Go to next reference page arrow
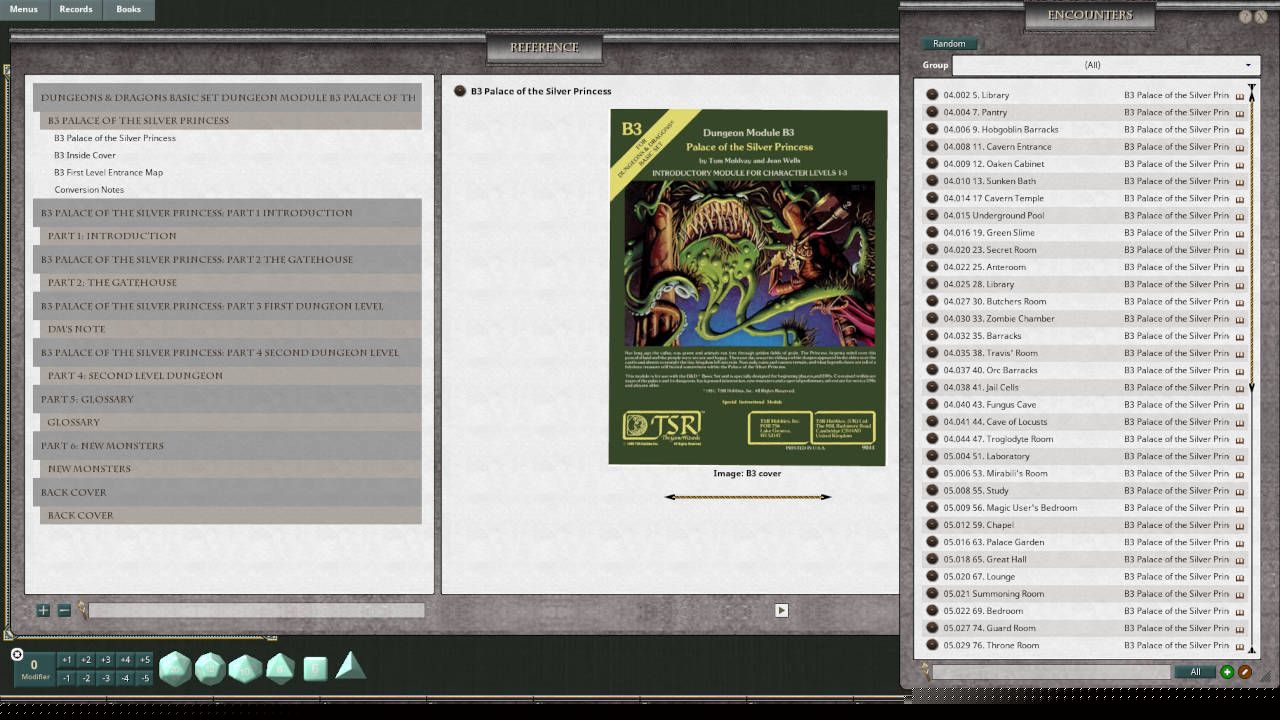The height and width of the screenshot is (720, 1280). click(x=781, y=610)
